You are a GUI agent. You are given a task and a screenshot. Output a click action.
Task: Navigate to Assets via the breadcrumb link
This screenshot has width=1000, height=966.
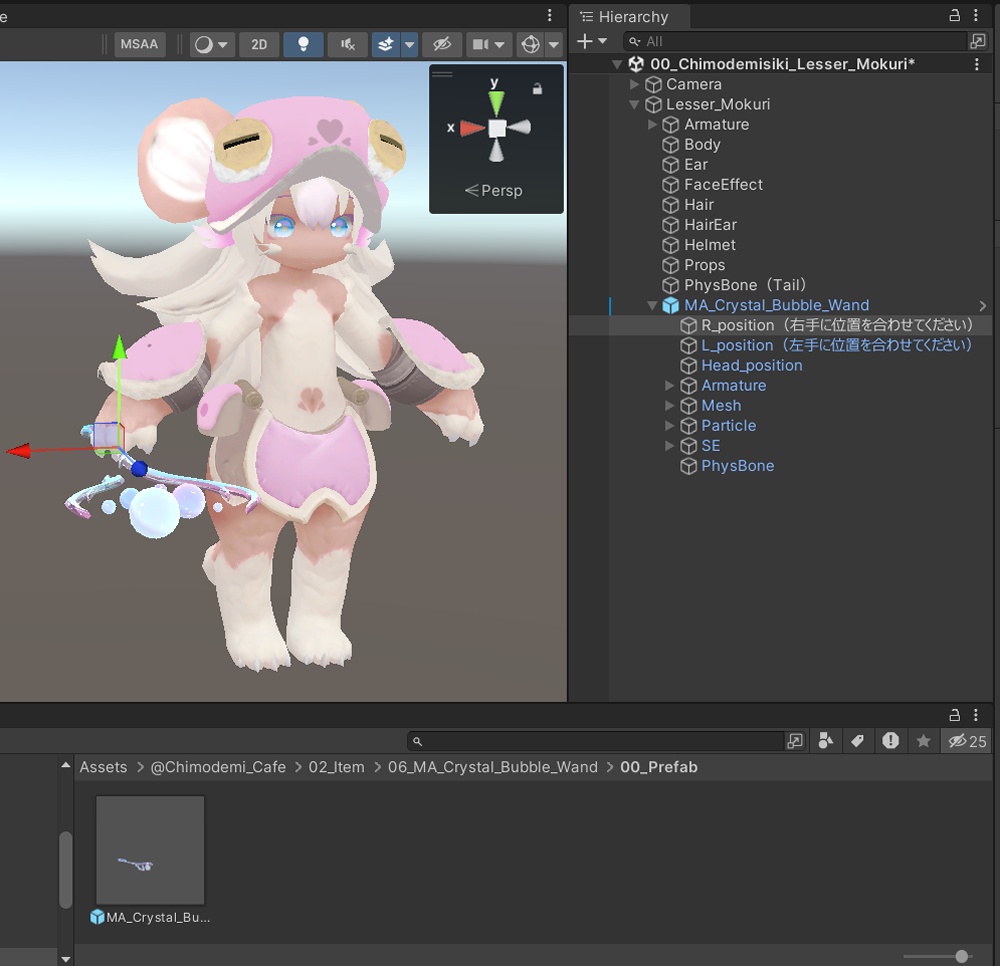(x=103, y=767)
